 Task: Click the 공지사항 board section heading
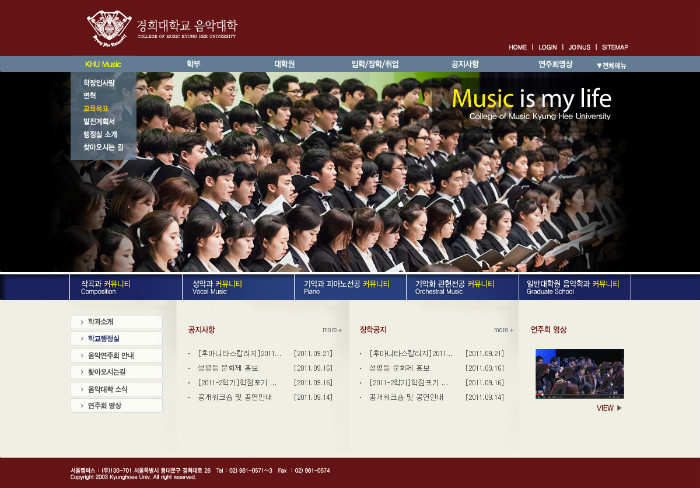tap(201, 330)
